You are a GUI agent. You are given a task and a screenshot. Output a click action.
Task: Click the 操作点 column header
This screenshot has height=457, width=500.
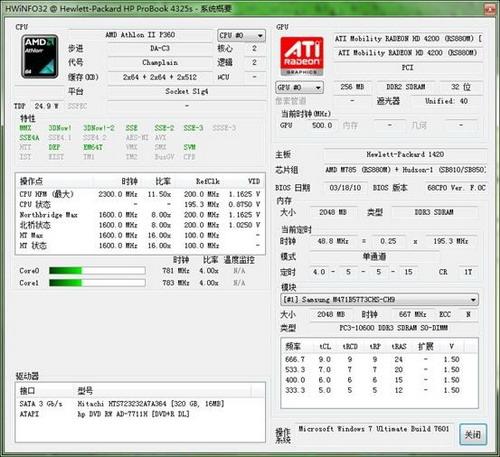(55, 181)
